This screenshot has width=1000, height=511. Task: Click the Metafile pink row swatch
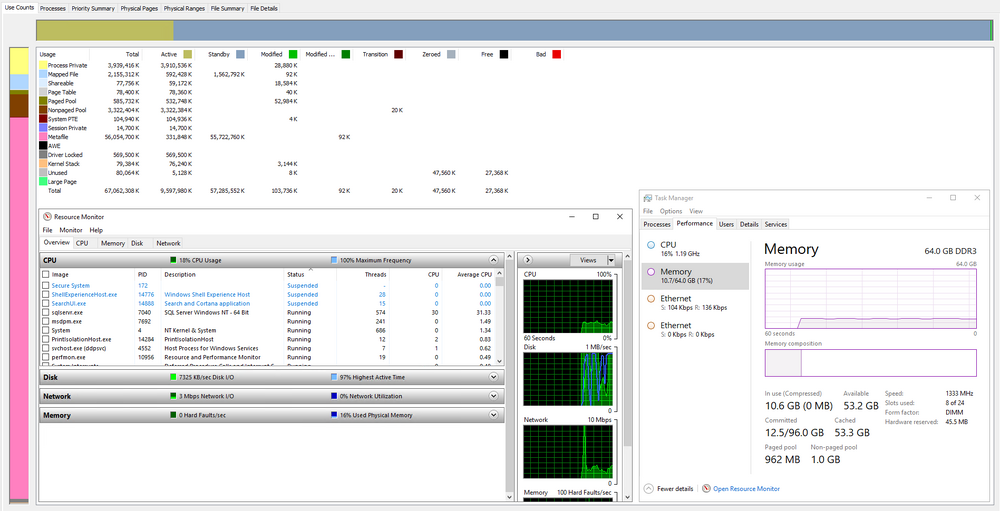[43, 137]
